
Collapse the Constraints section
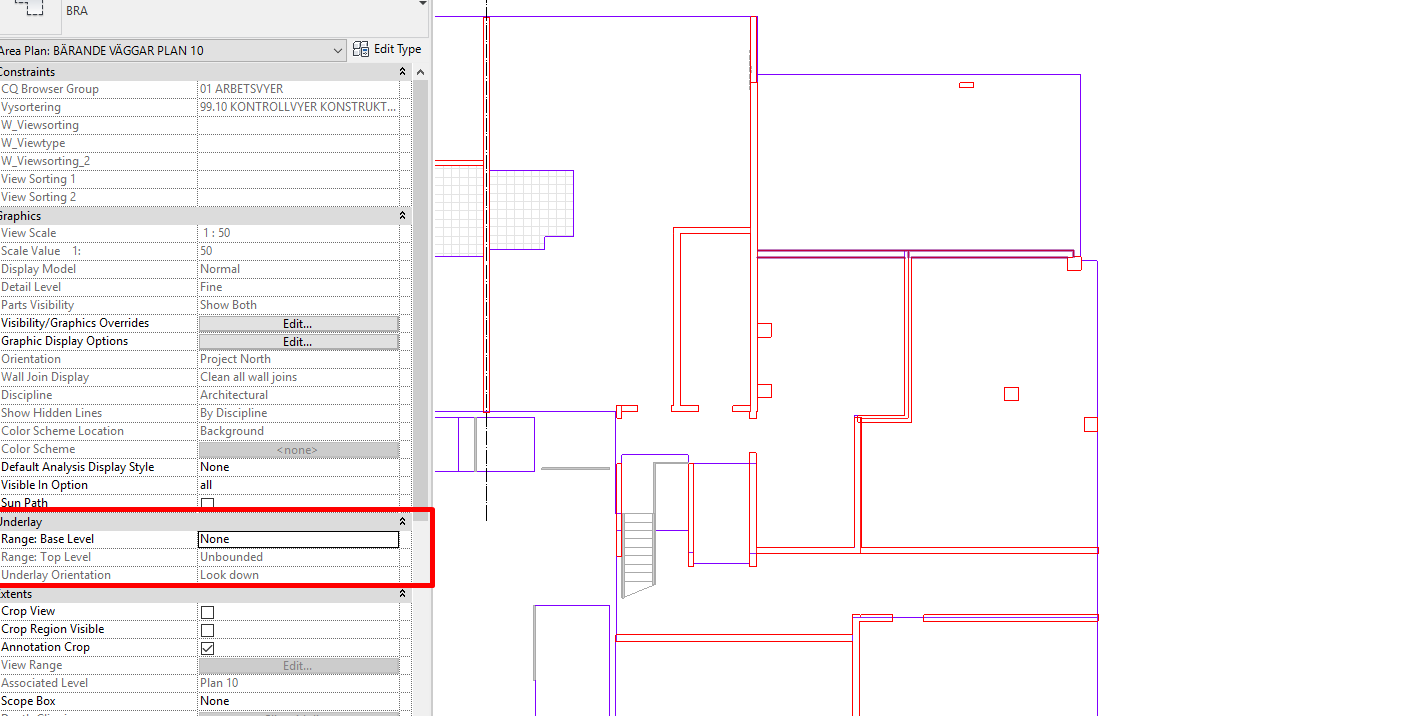[x=402, y=71]
